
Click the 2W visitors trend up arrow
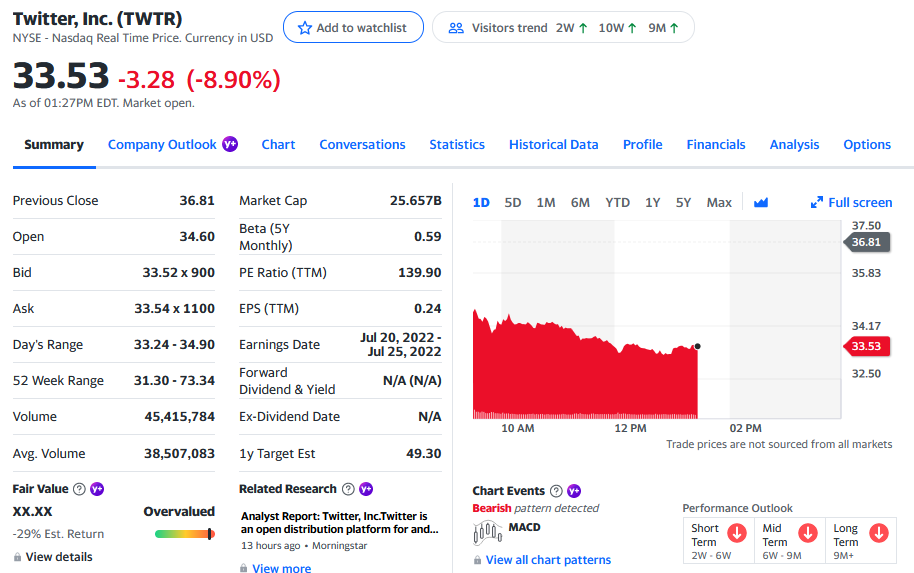pyautogui.click(x=583, y=28)
